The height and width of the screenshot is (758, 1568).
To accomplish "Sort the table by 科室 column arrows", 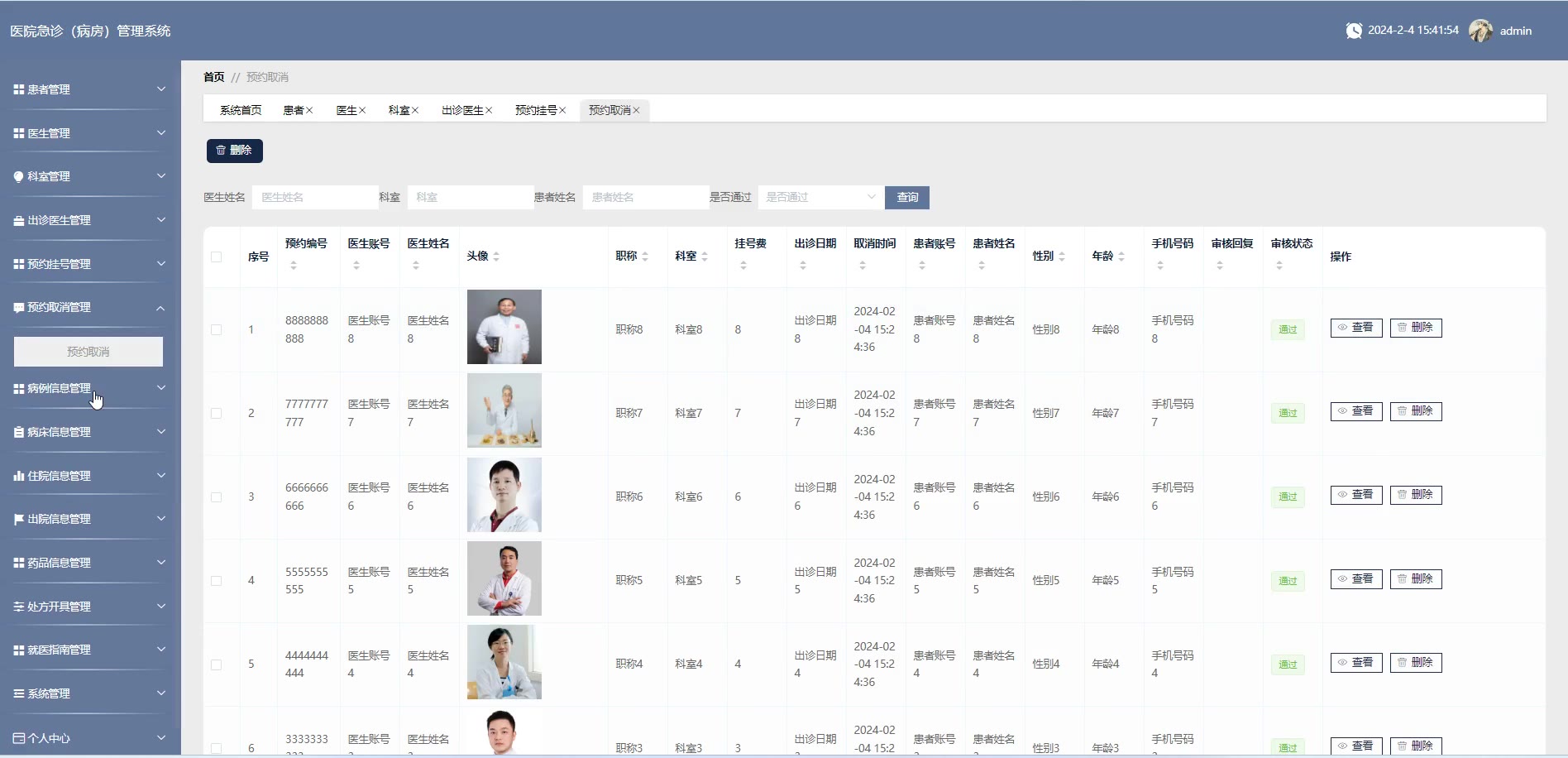I will pyautogui.click(x=705, y=257).
